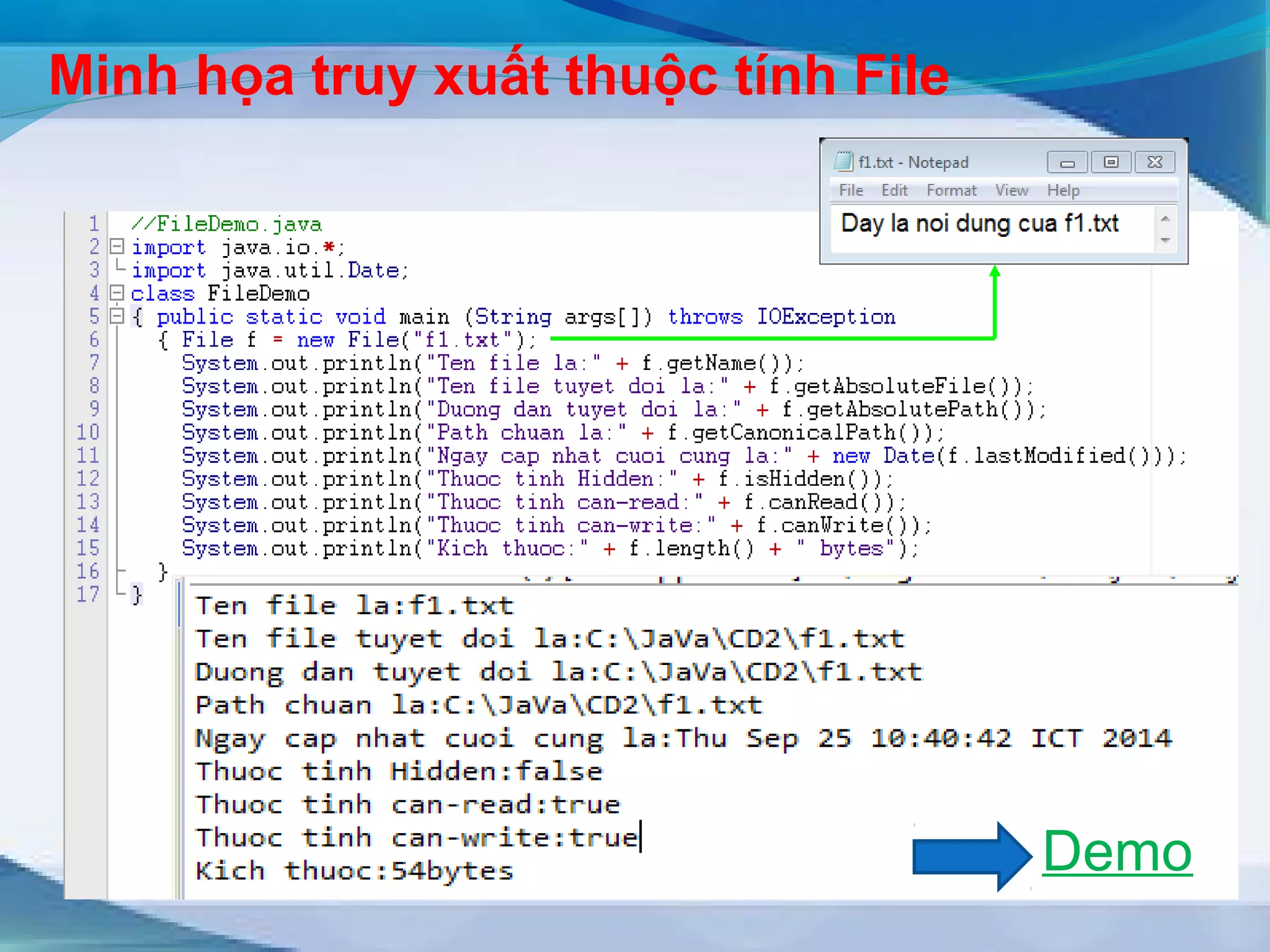Click the f.canWrite() code line

pyautogui.click(x=557, y=526)
